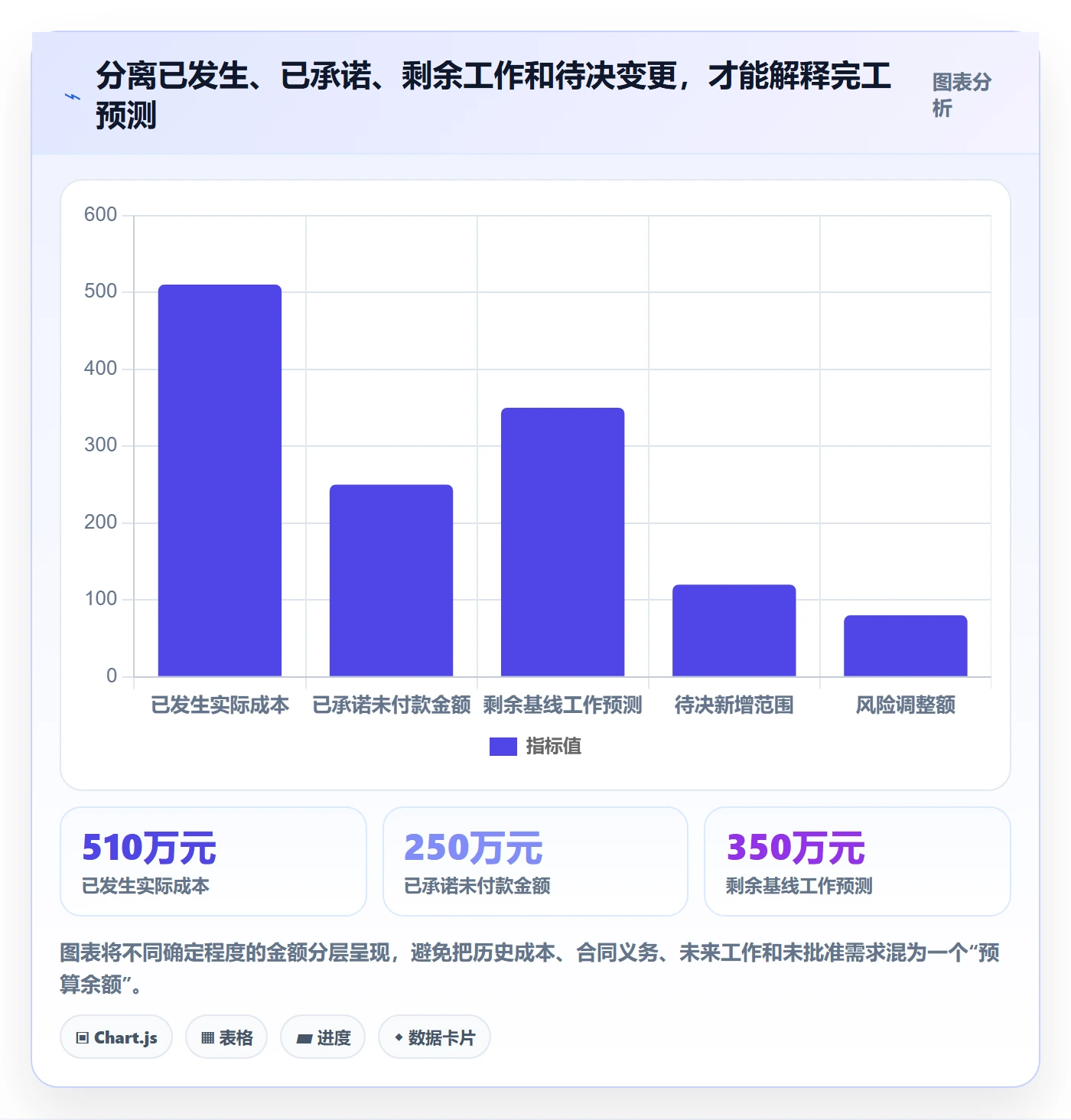The height and width of the screenshot is (1120, 1071).
Task: Click the diamond icon in the 数据卡片 tag
Action: (399, 1037)
